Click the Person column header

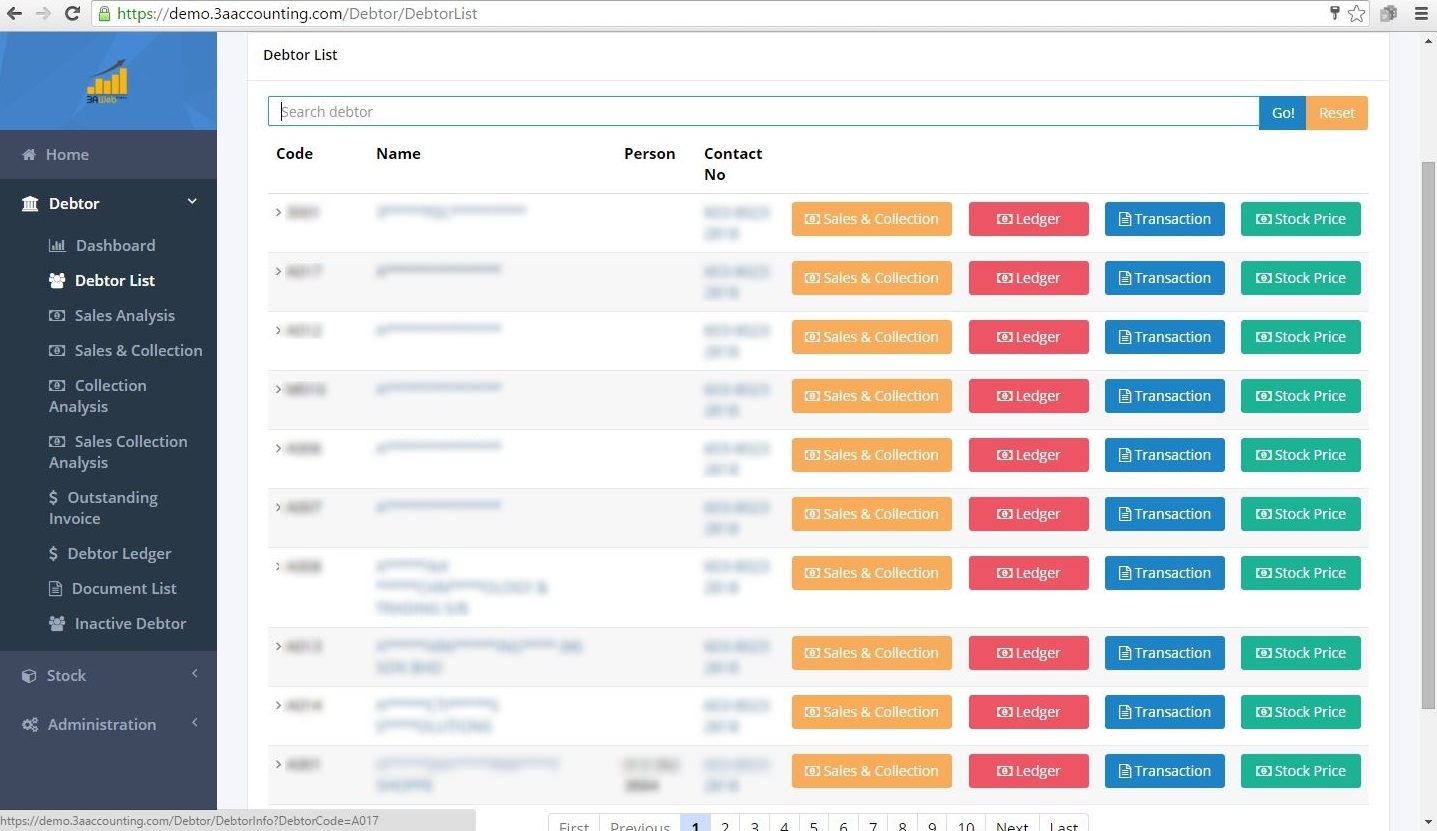(x=649, y=154)
